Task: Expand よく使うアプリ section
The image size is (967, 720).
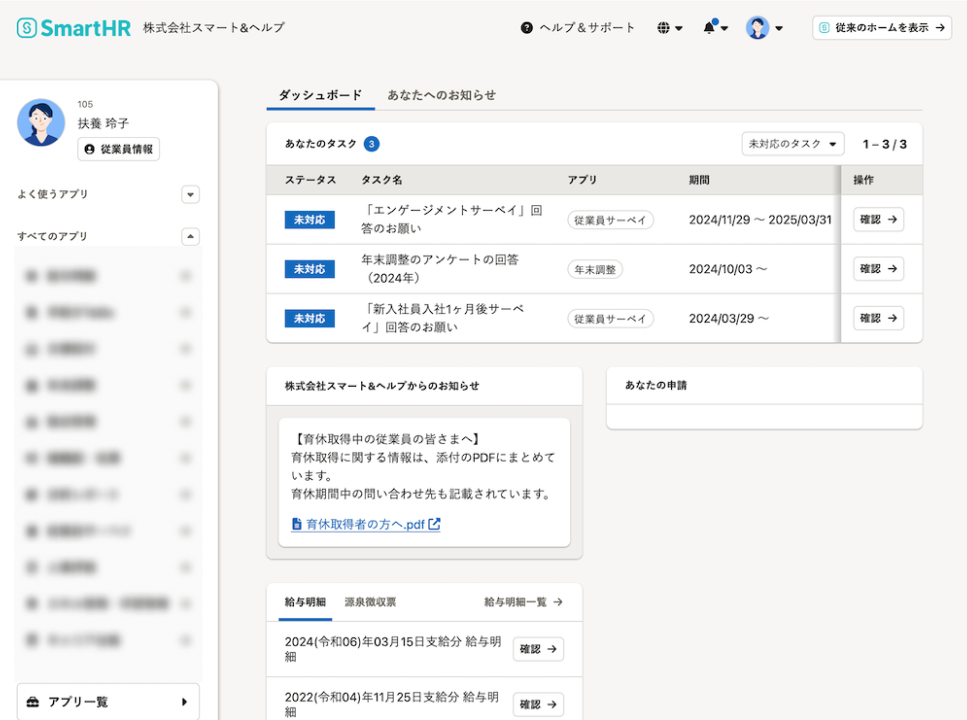Action: point(191,194)
